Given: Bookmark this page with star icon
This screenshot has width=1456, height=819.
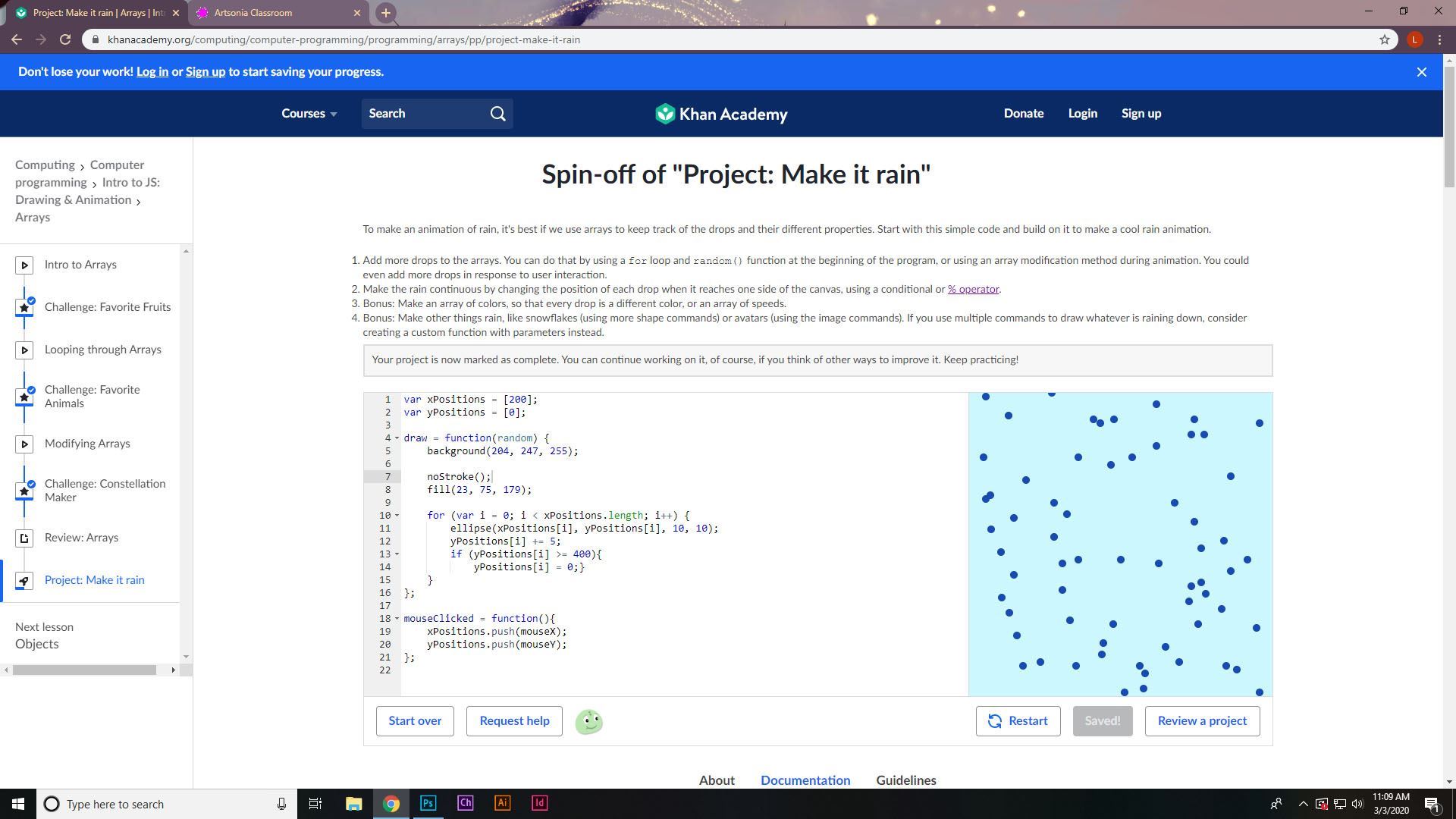Looking at the screenshot, I should click(x=1384, y=39).
